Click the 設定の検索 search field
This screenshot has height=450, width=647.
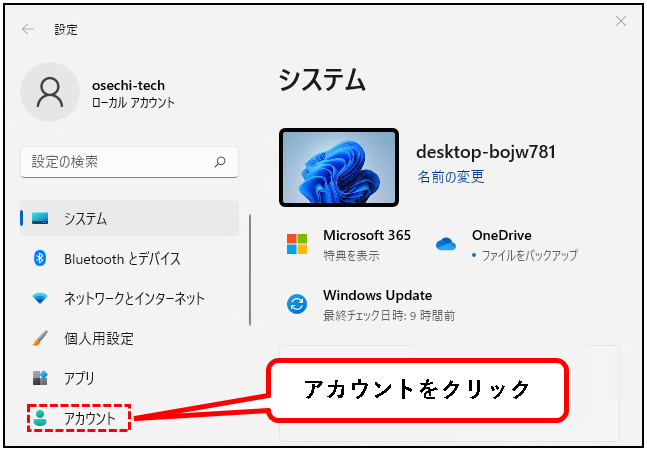[129, 162]
